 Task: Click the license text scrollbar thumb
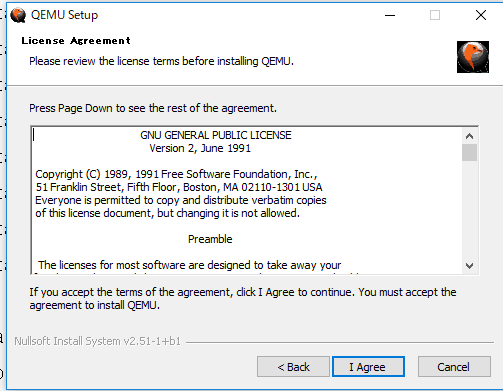469,153
